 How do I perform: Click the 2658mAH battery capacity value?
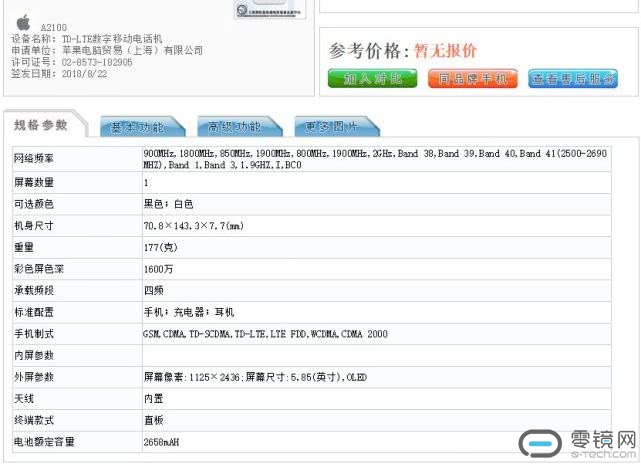click(x=162, y=441)
